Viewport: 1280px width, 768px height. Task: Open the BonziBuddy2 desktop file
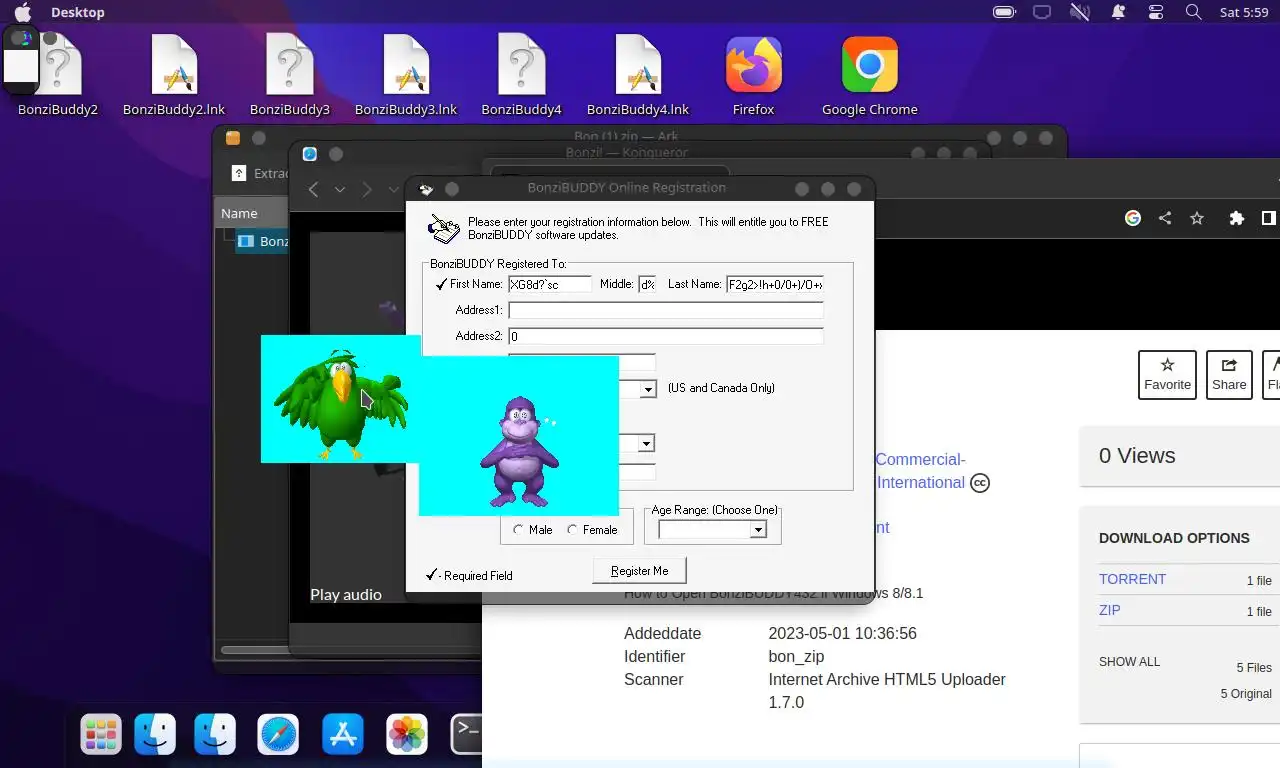coord(58,75)
